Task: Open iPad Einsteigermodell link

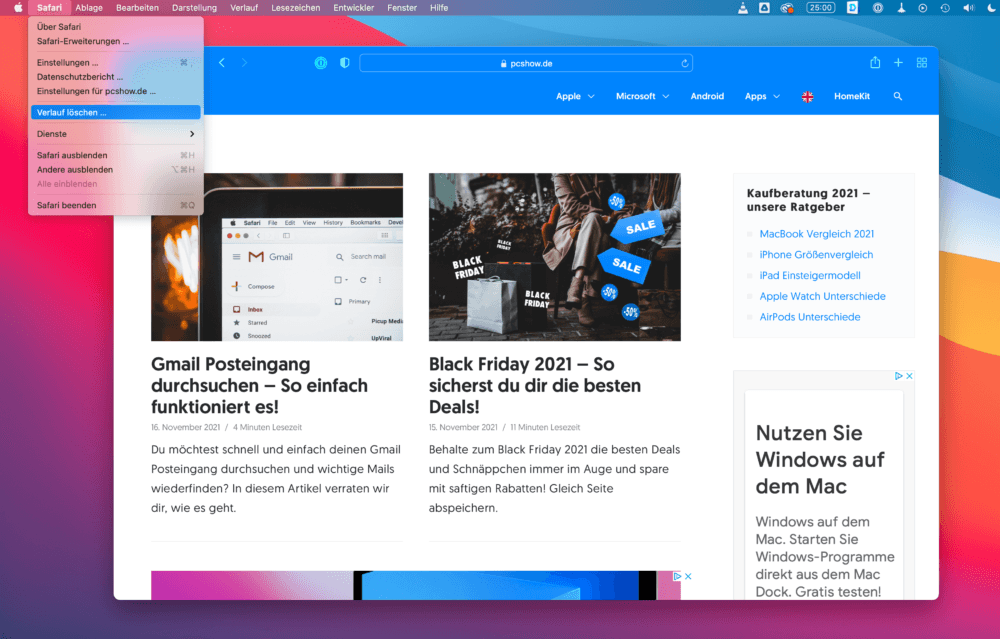Action: [x=810, y=275]
